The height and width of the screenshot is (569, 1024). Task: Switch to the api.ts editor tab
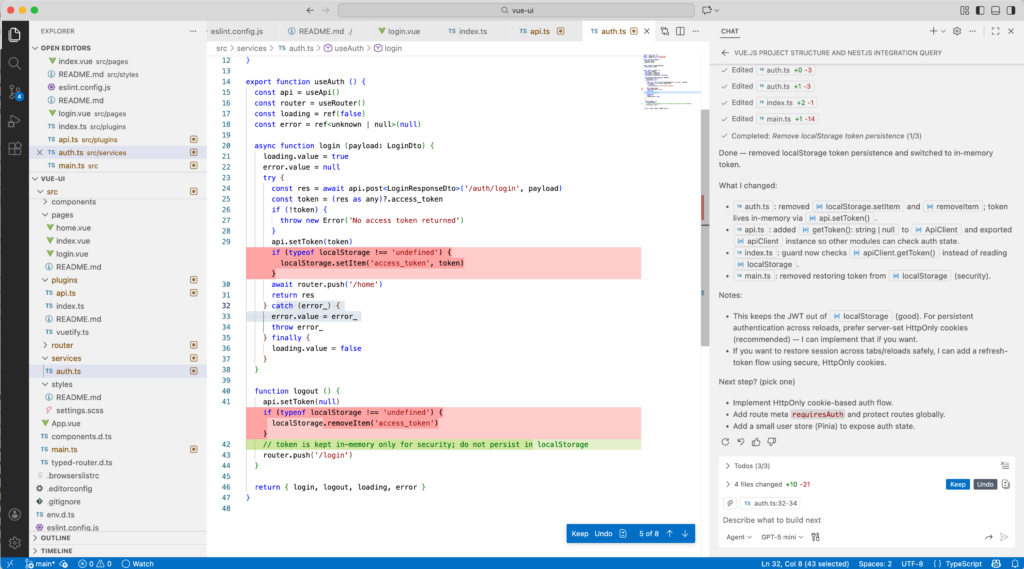click(540, 31)
